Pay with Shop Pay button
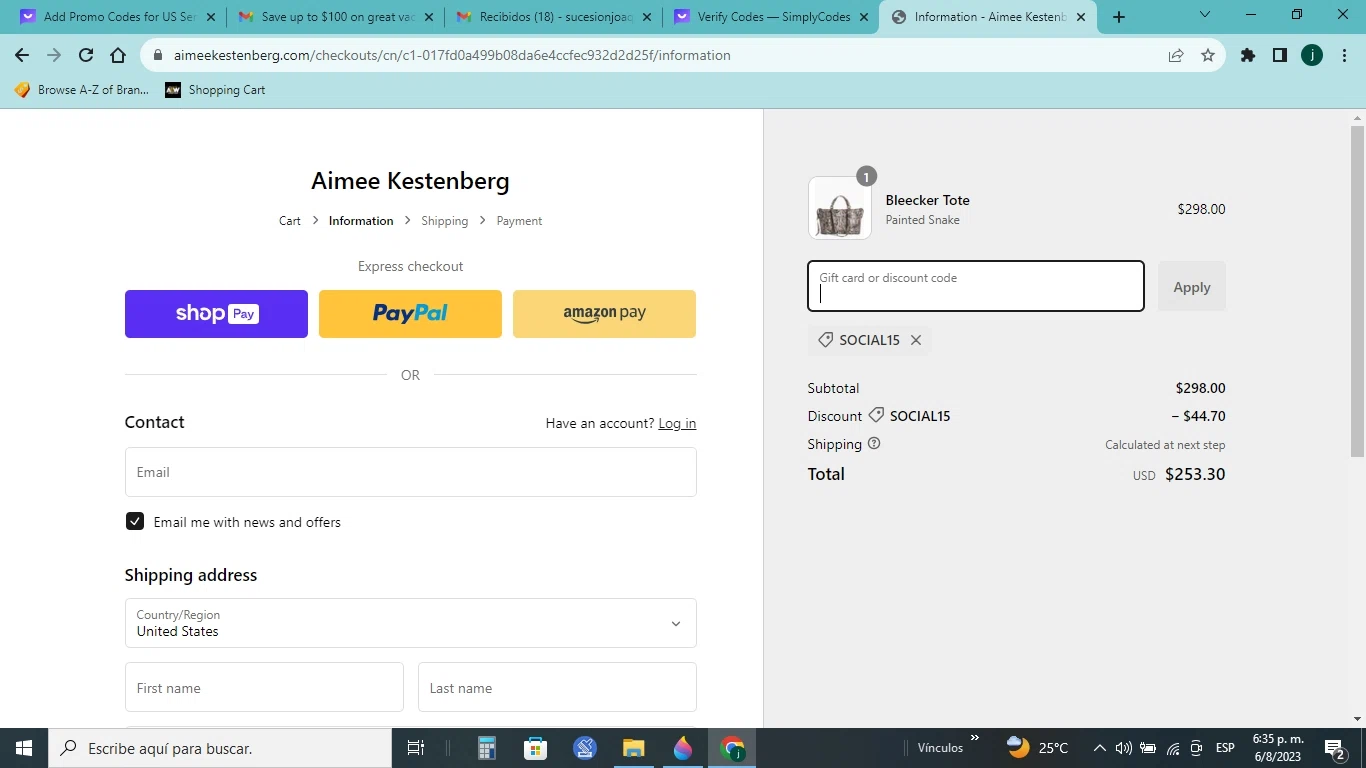This screenshot has height=768, width=1366. (x=216, y=314)
